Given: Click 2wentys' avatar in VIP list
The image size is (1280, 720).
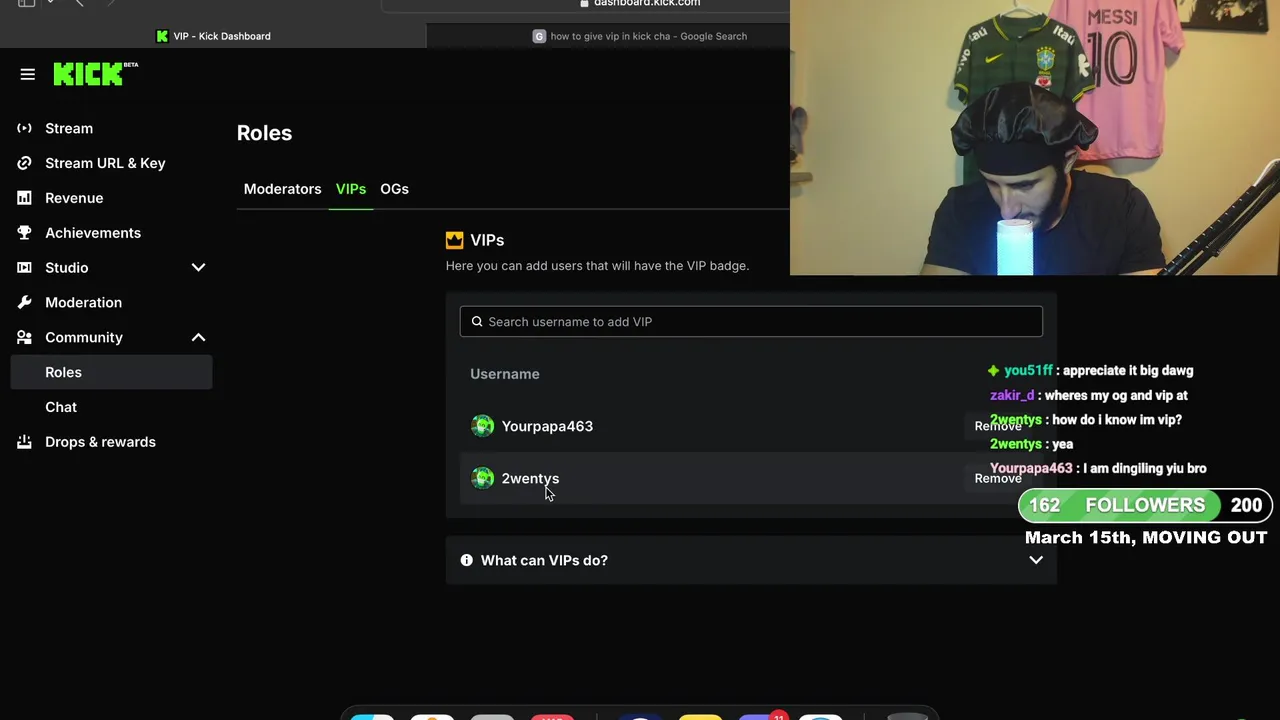Looking at the screenshot, I should pyautogui.click(x=483, y=478).
